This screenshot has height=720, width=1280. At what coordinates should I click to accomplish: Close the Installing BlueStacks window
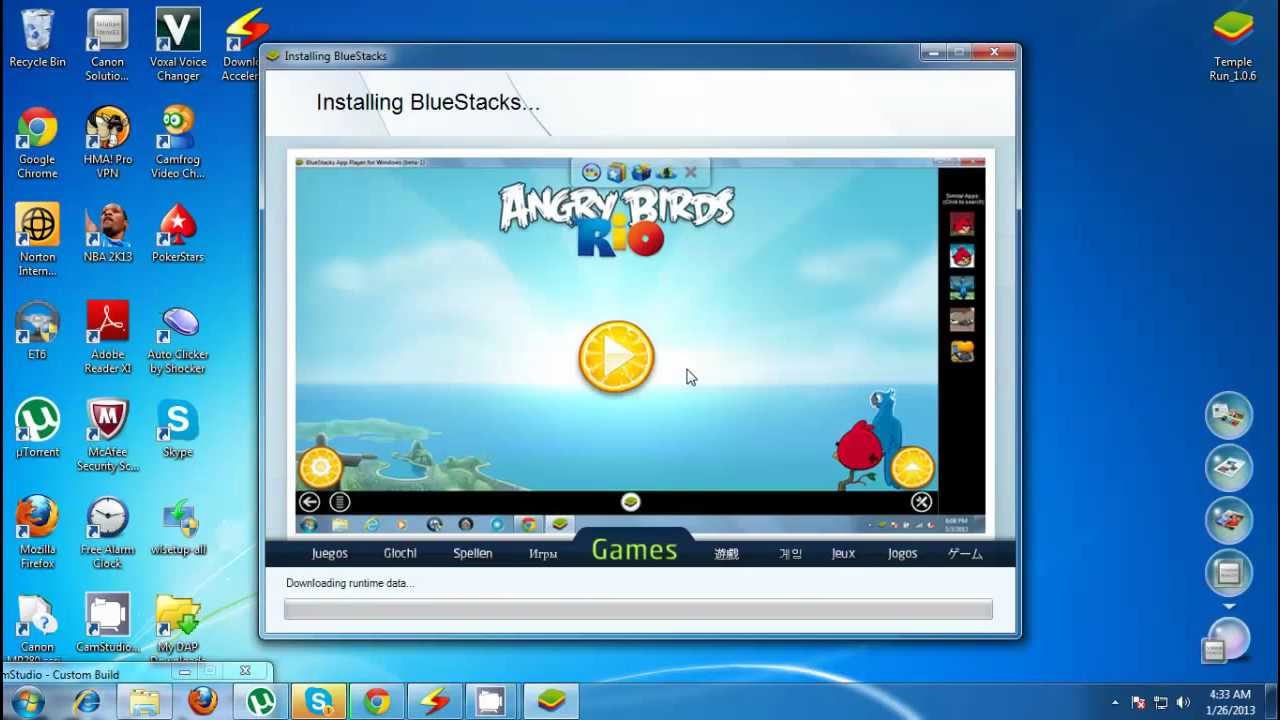pyautogui.click(x=994, y=52)
